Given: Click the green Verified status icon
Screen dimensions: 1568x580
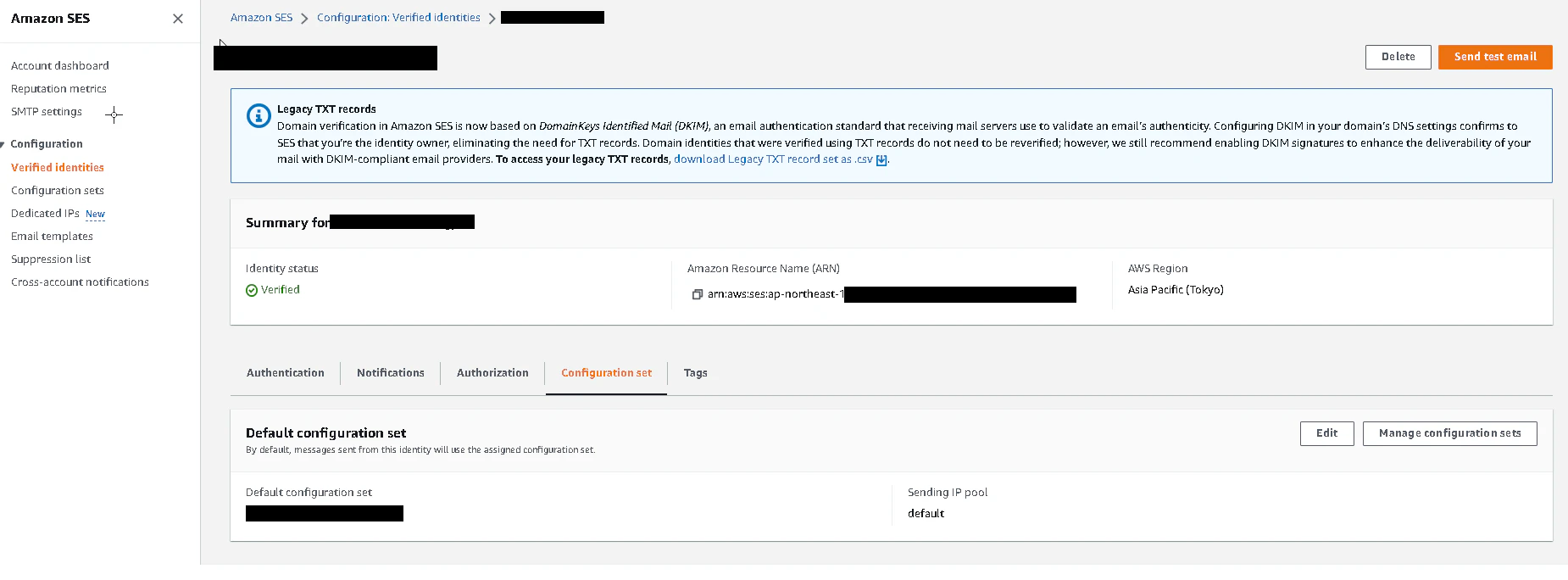Looking at the screenshot, I should (x=252, y=290).
